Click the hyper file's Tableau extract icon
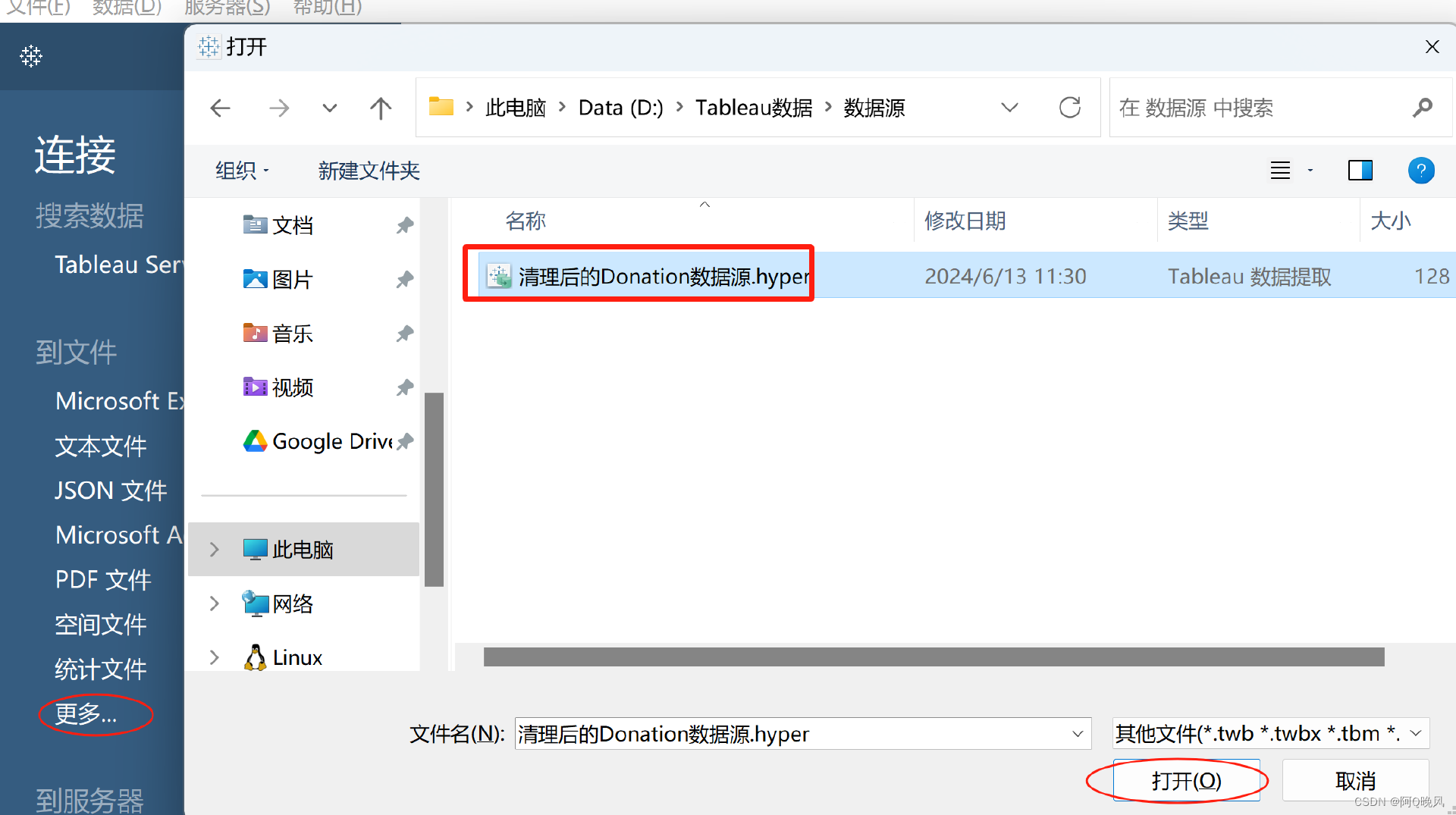Screen dimensions: 1456x815 (499, 276)
